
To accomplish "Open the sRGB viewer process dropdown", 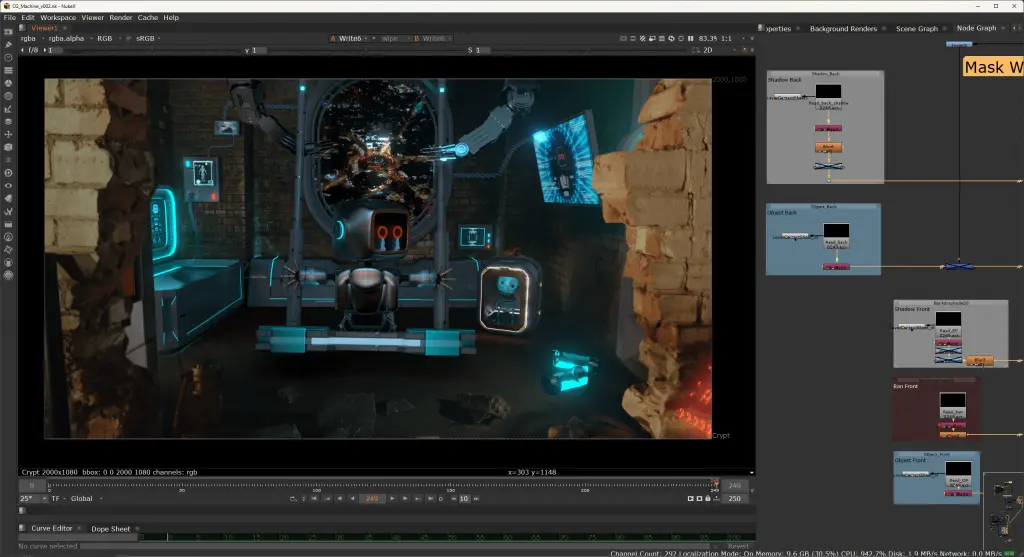I will 148,39.
